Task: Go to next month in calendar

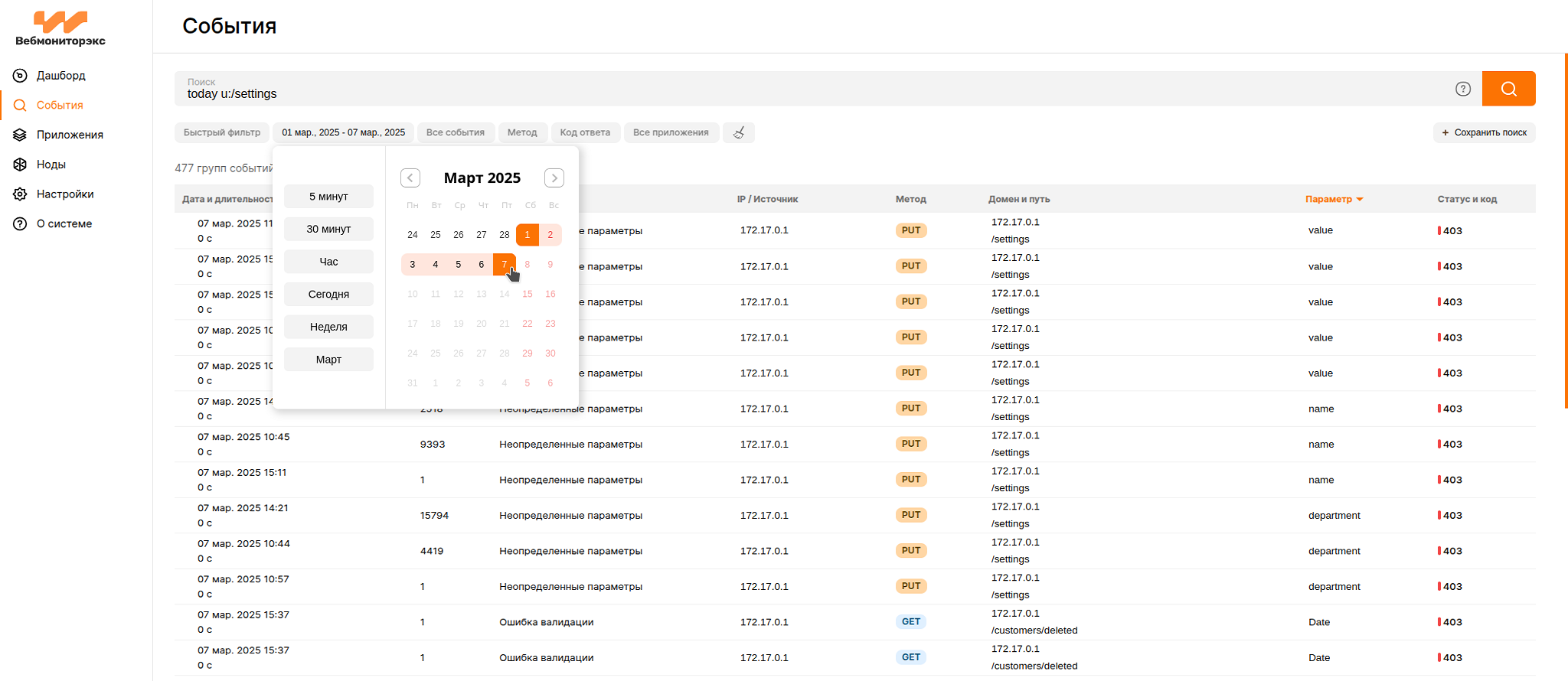Action: [x=554, y=178]
